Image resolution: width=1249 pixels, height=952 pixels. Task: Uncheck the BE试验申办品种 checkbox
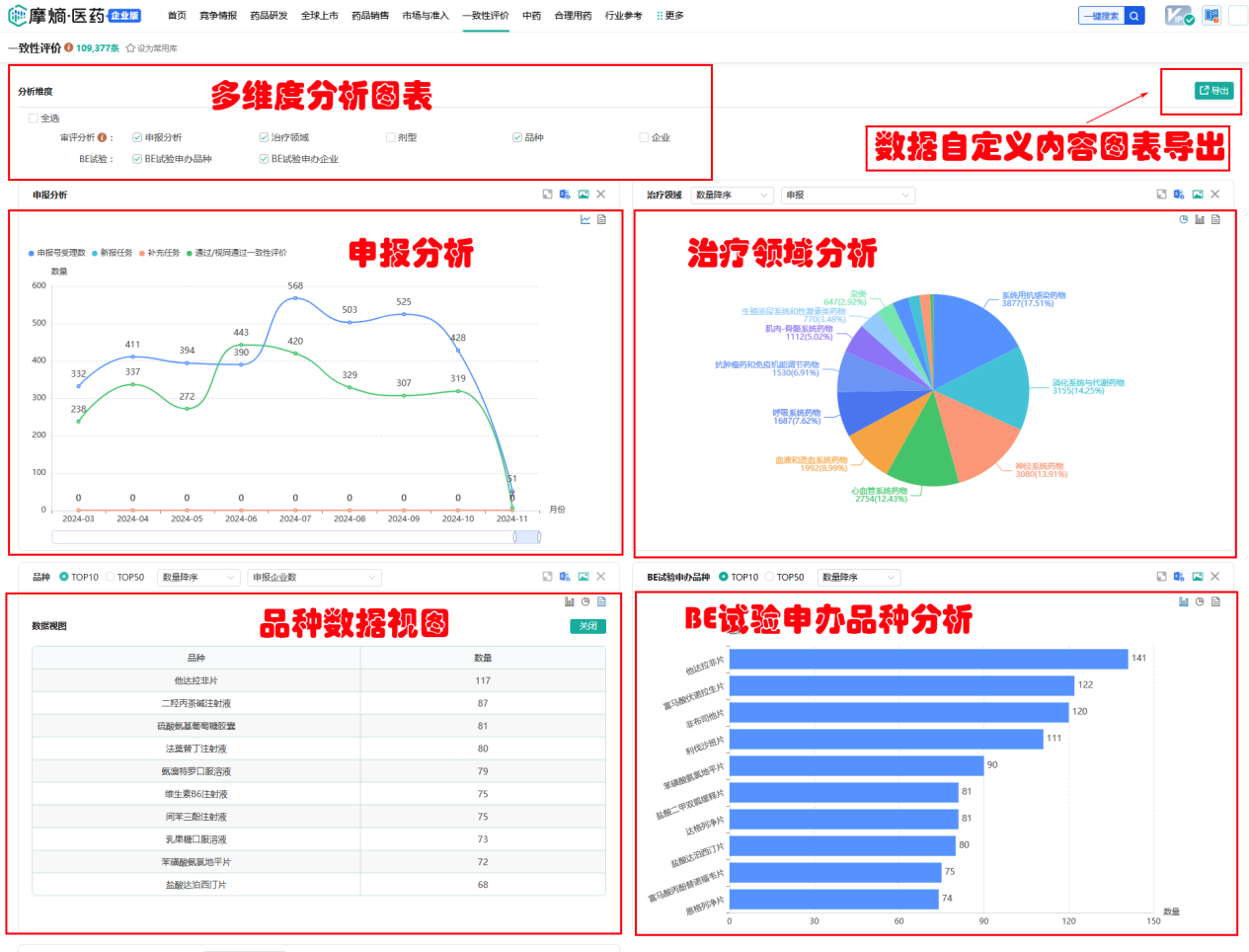click(x=137, y=159)
